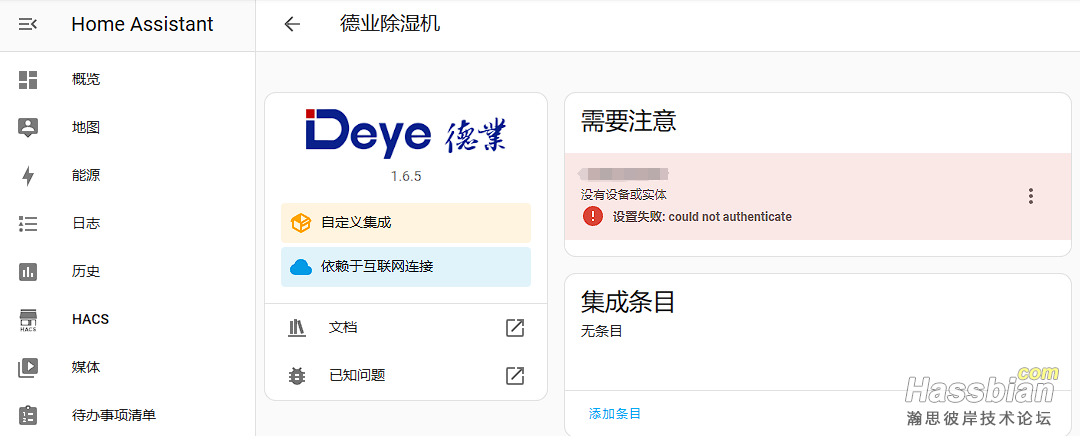
Task: Click the 没有设备或实体 text
Action: [x=623, y=195]
